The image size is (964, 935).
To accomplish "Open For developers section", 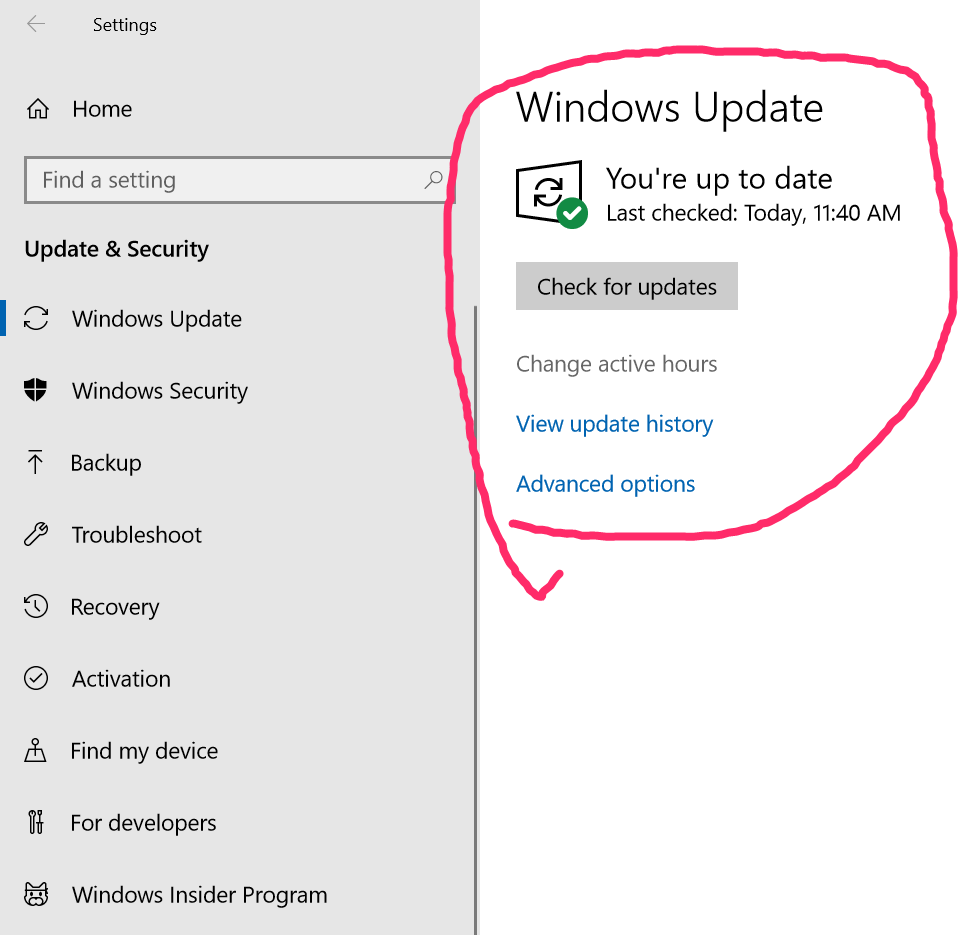I will coord(143,823).
